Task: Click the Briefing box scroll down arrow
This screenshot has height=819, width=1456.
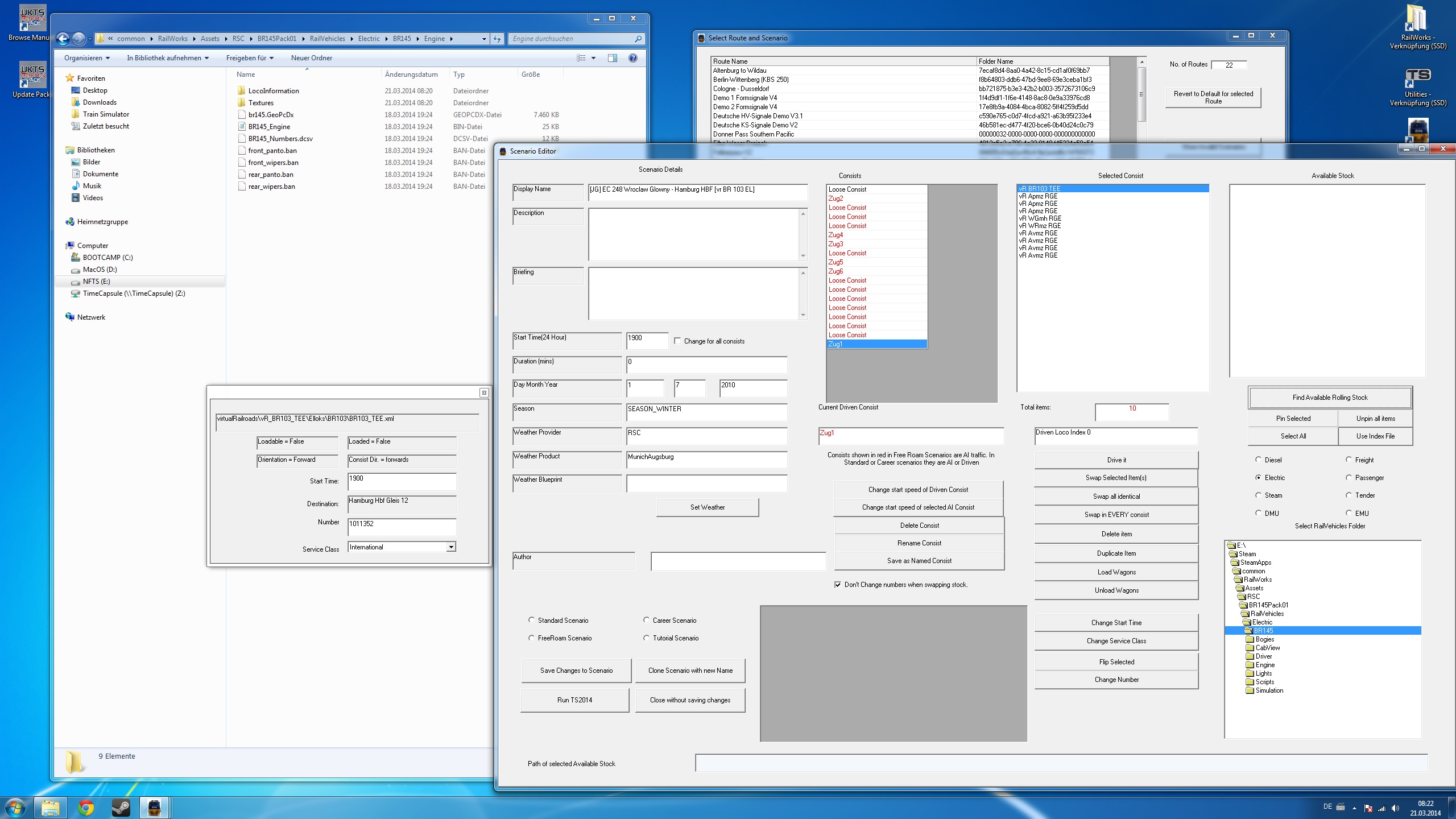Action: click(x=803, y=315)
